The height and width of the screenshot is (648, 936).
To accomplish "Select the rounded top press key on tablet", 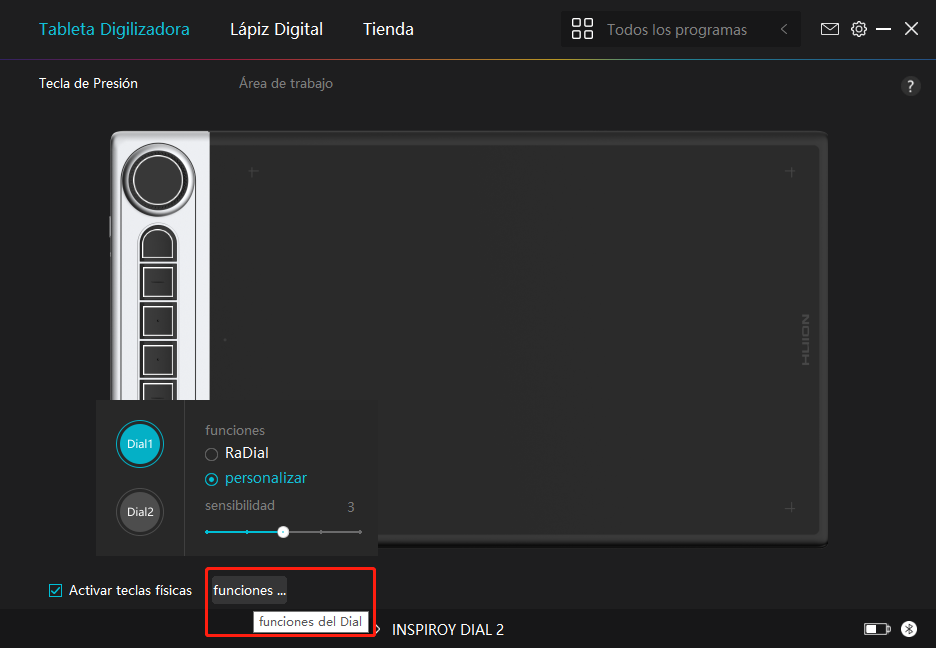I will (157, 243).
